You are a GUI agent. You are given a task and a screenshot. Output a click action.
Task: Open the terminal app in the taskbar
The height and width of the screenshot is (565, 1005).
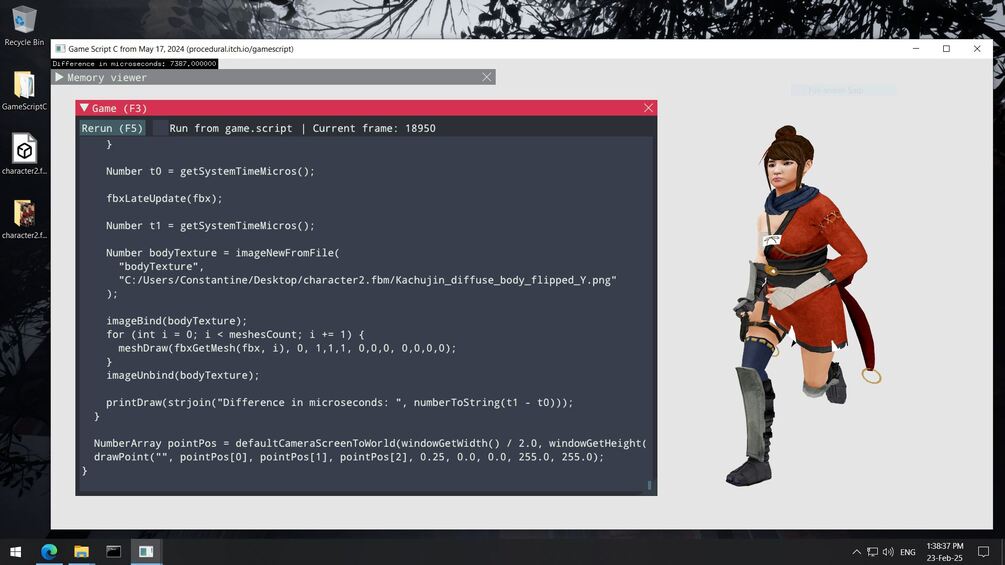[x=113, y=552]
